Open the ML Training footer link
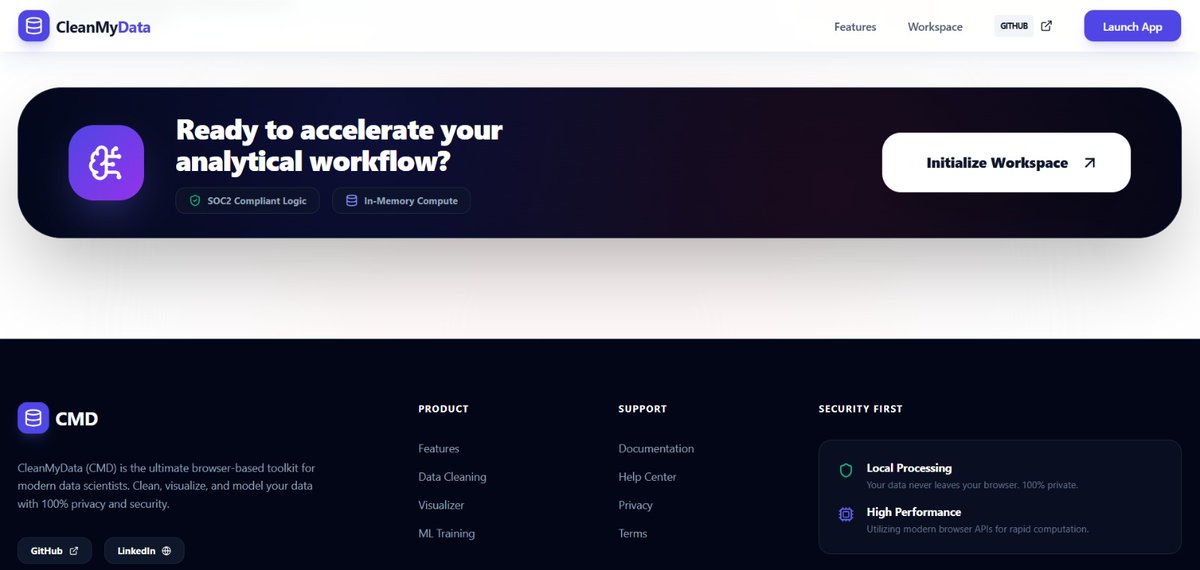Screen dimensions: 1200x570 [x=446, y=533]
